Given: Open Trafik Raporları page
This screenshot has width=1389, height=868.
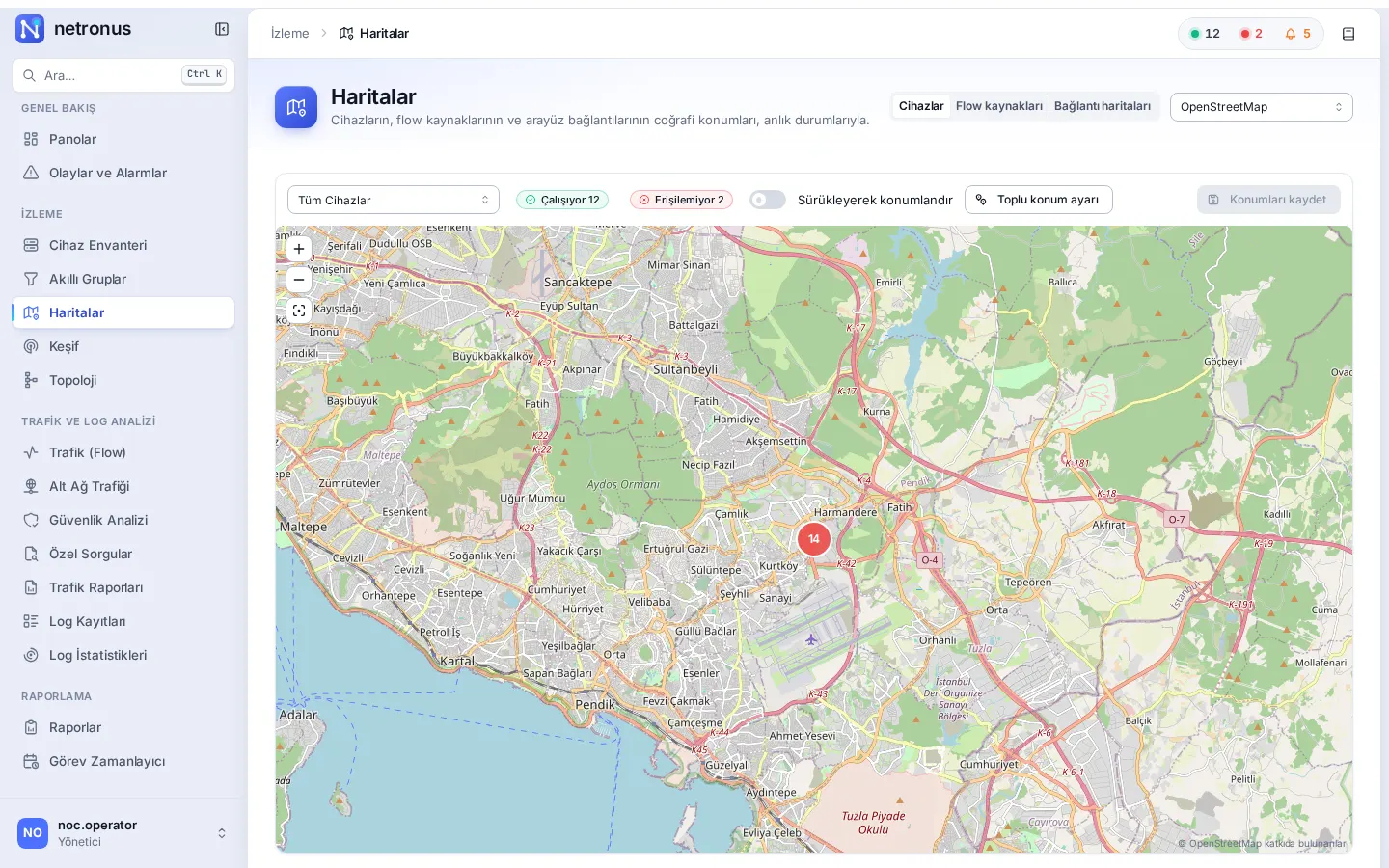Looking at the screenshot, I should (123, 587).
